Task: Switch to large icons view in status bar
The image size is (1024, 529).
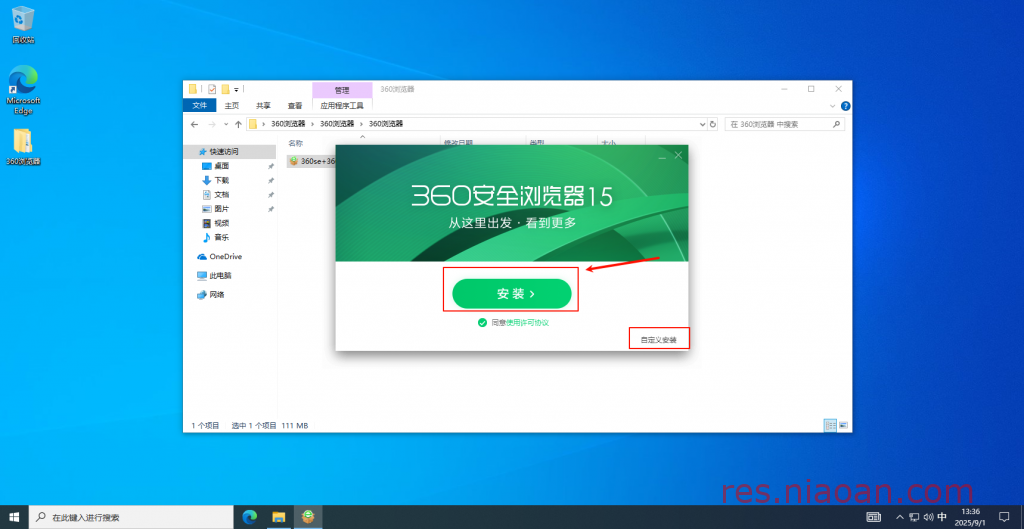Action: pos(843,425)
